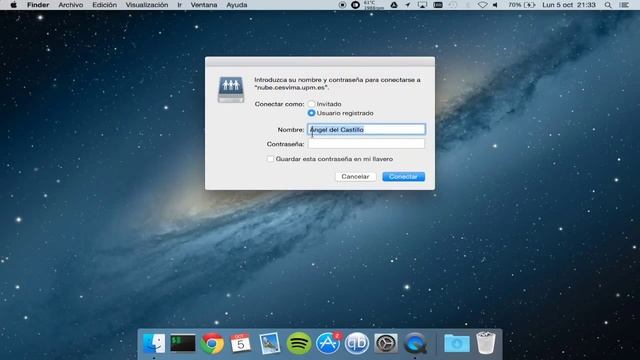Open System Preferences in the dock
Image resolution: width=640 pixels, height=360 pixels.
(386, 343)
